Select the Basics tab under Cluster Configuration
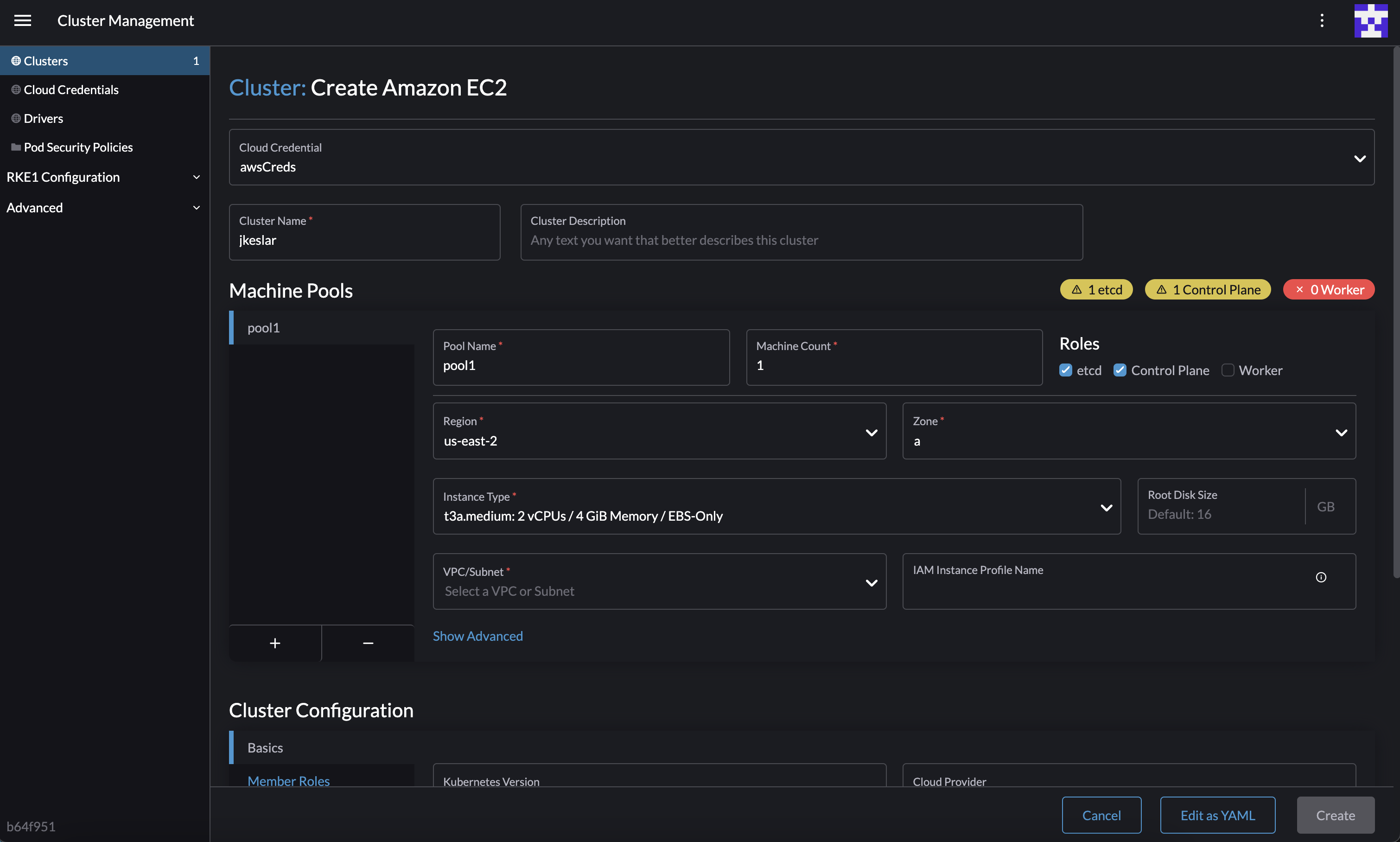This screenshot has height=842, width=1400. click(x=264, y=747)
